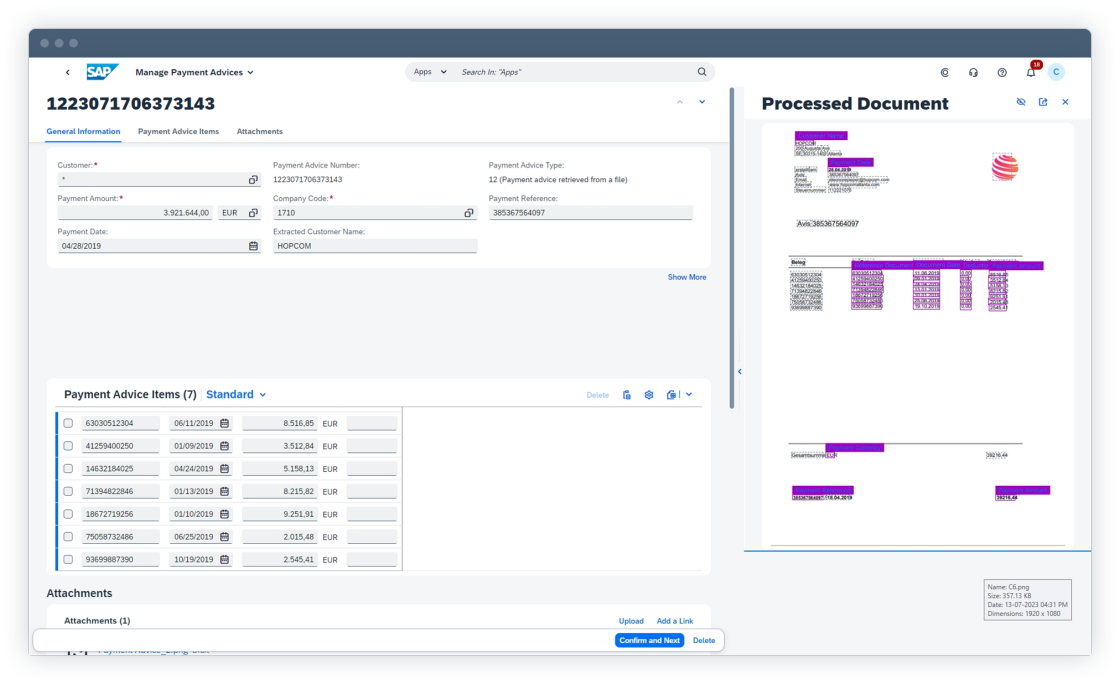Open date picker for row 93699887390

pos(224,560)
